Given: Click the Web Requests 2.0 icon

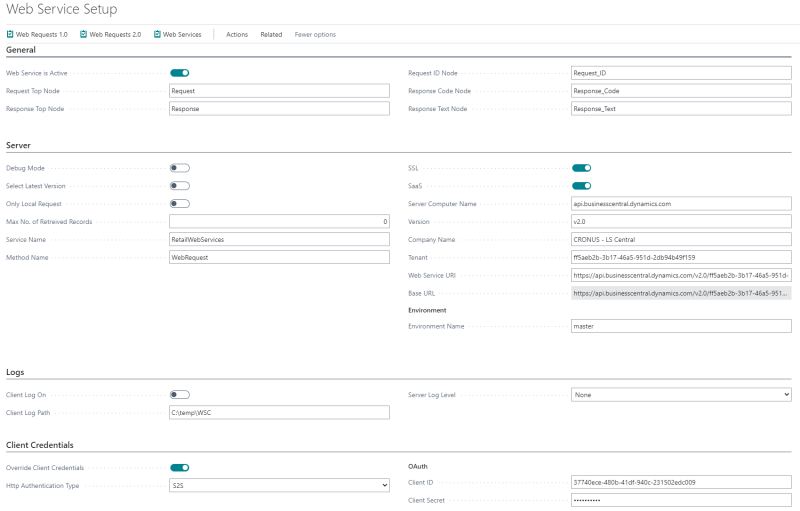Looking at the screenshot, I should click(x=84, y=34).
